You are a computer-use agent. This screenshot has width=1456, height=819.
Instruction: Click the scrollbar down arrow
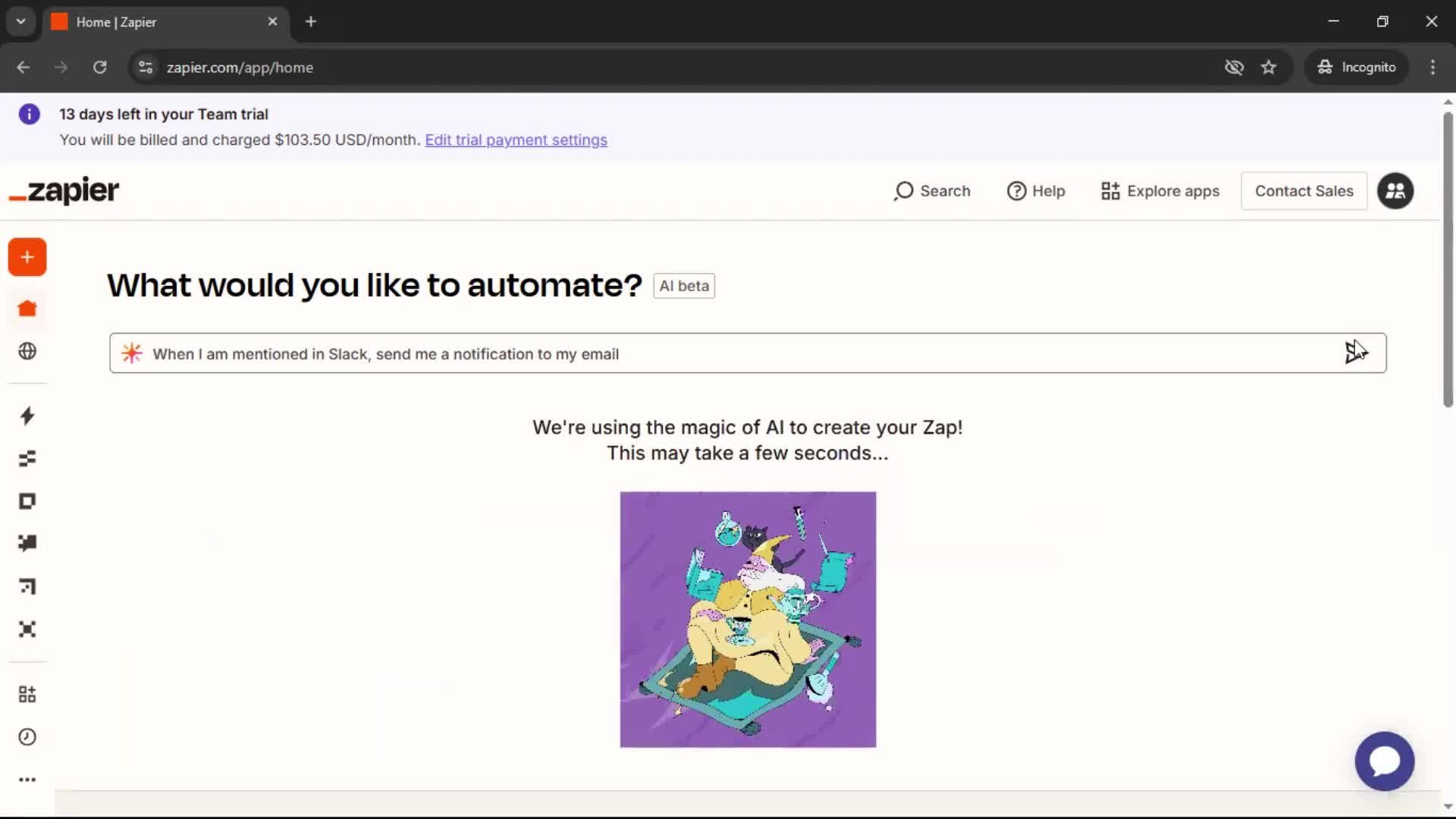tap(1448, 806)
